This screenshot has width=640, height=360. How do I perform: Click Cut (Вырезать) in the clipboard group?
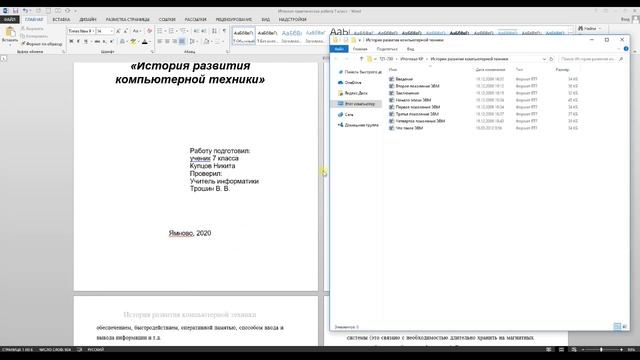click(x=33, y=29)
